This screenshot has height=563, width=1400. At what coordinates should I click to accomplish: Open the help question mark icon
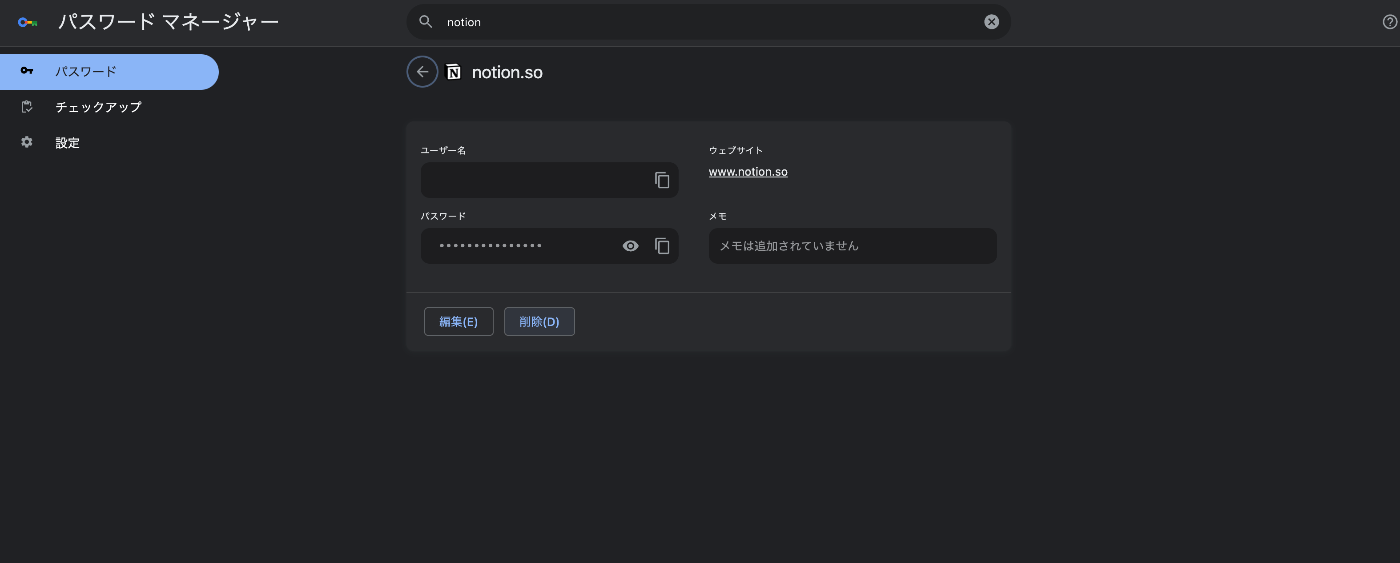1389,22
